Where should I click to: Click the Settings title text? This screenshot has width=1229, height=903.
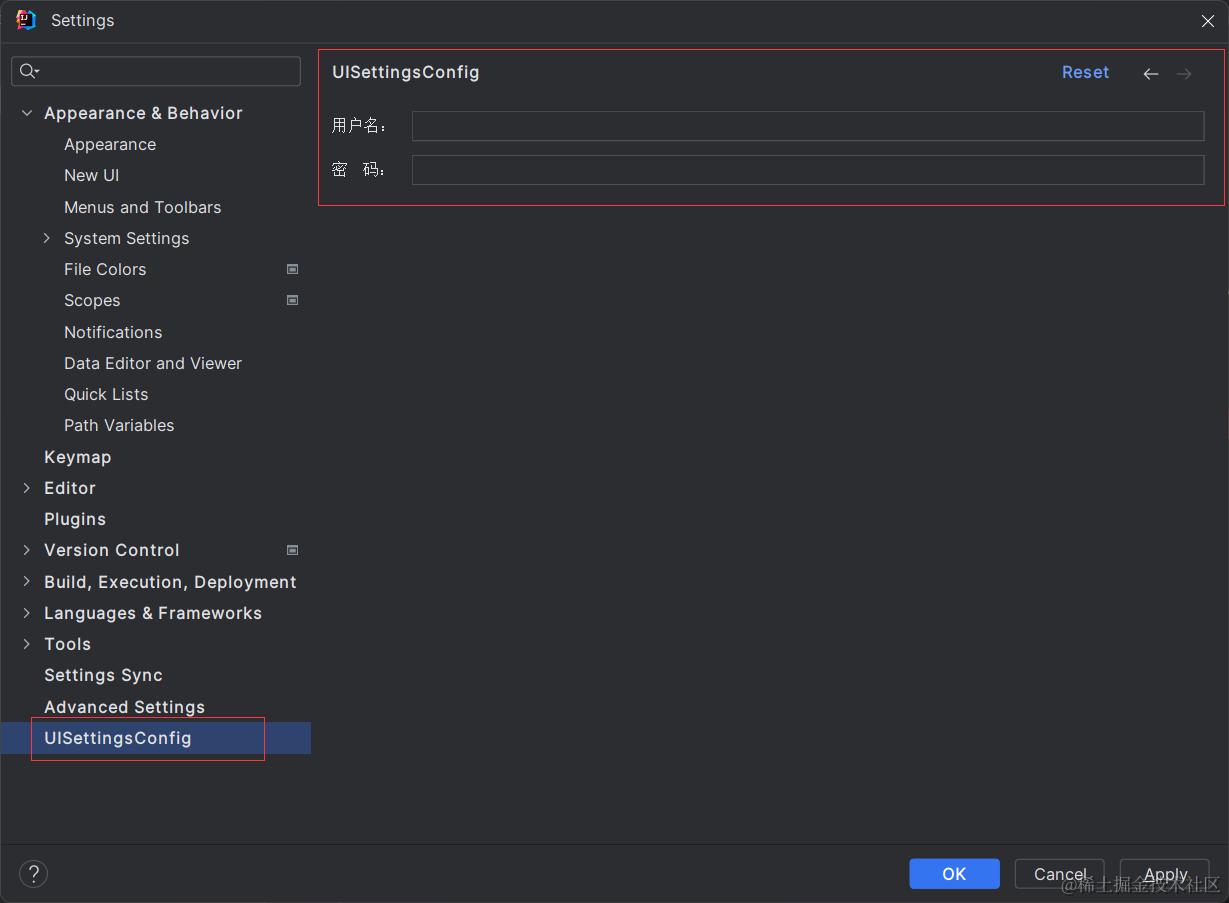coord(82,20)
